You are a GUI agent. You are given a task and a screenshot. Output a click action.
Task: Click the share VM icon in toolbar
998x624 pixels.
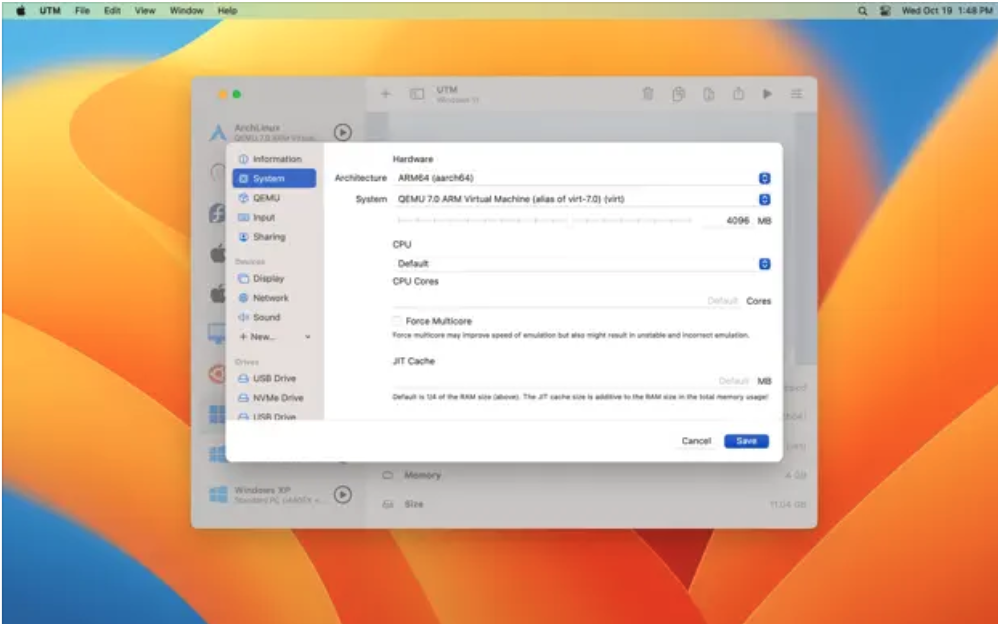pyautogui.click(x=738, y=94)
